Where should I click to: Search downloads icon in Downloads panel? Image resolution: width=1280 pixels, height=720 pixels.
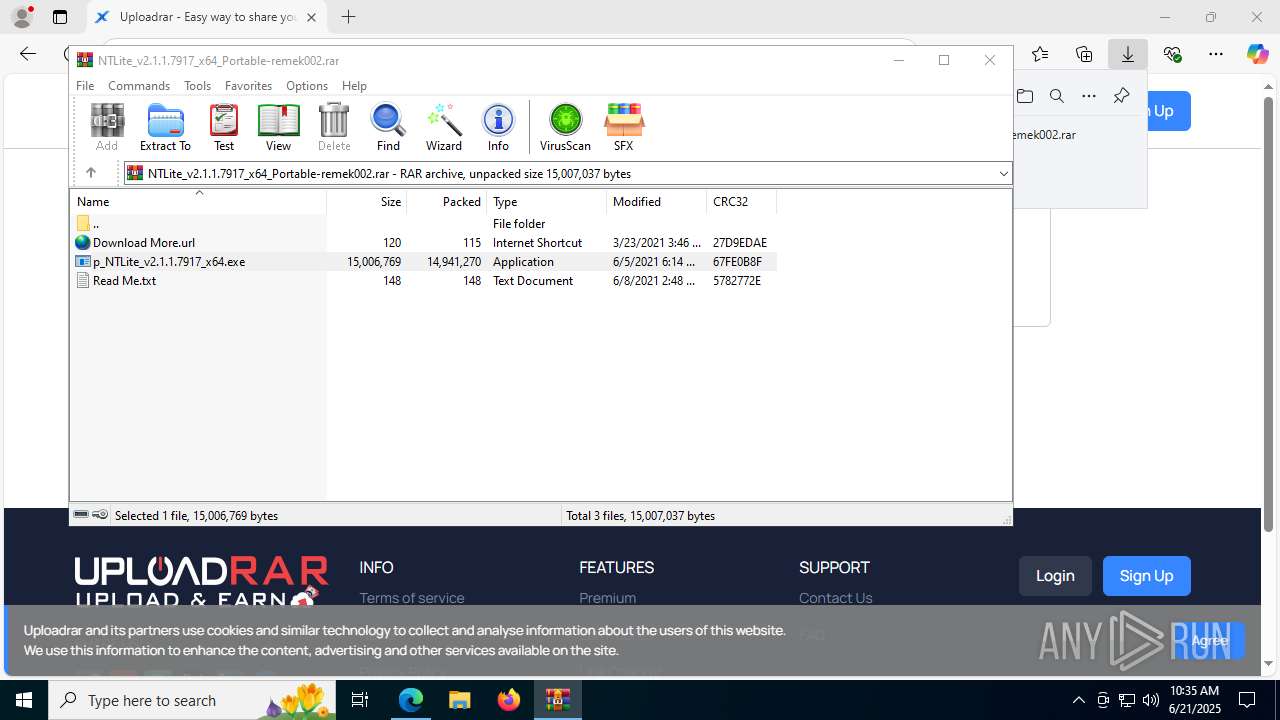1057,96
